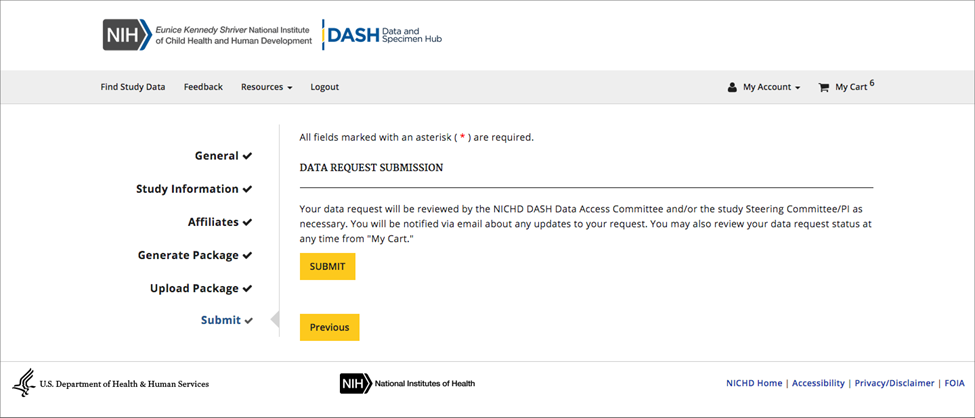
Task: Click the My Account user icon
Action: click(732, 88)
